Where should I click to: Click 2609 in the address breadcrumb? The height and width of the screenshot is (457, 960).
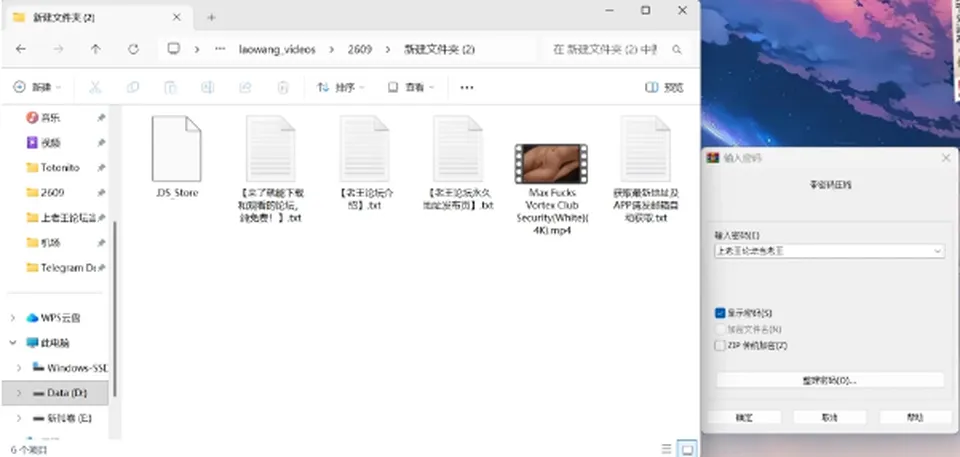360,50
